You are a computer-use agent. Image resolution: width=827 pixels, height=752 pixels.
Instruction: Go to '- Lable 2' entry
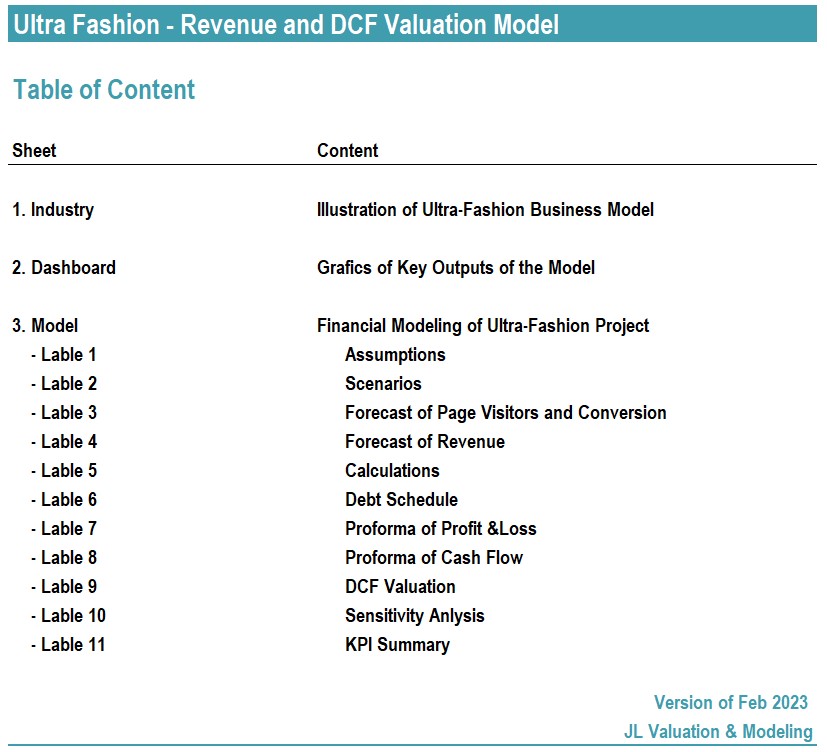(64, 383)
